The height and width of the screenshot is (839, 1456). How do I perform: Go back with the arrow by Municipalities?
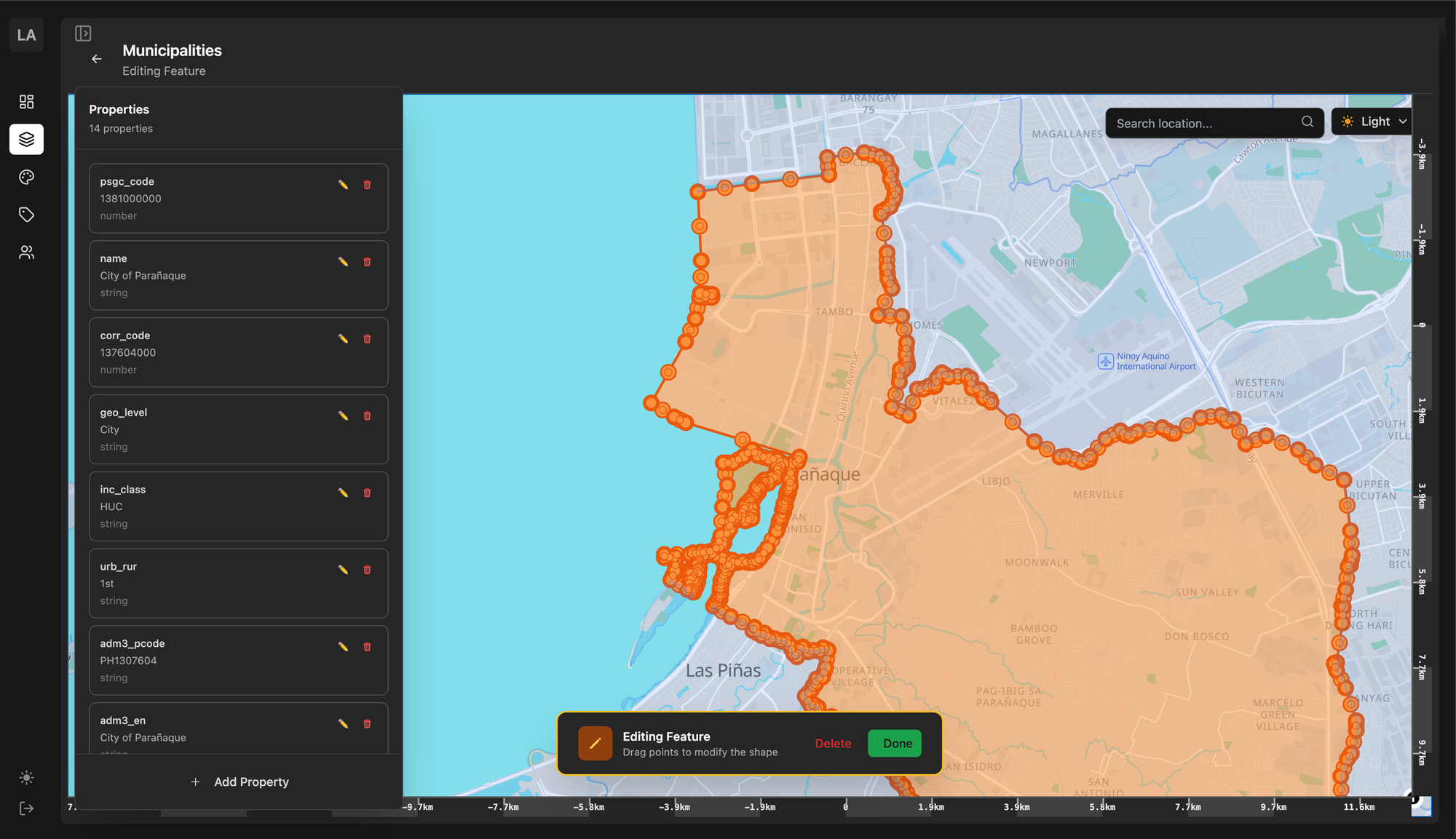click(x=97, y=59)
